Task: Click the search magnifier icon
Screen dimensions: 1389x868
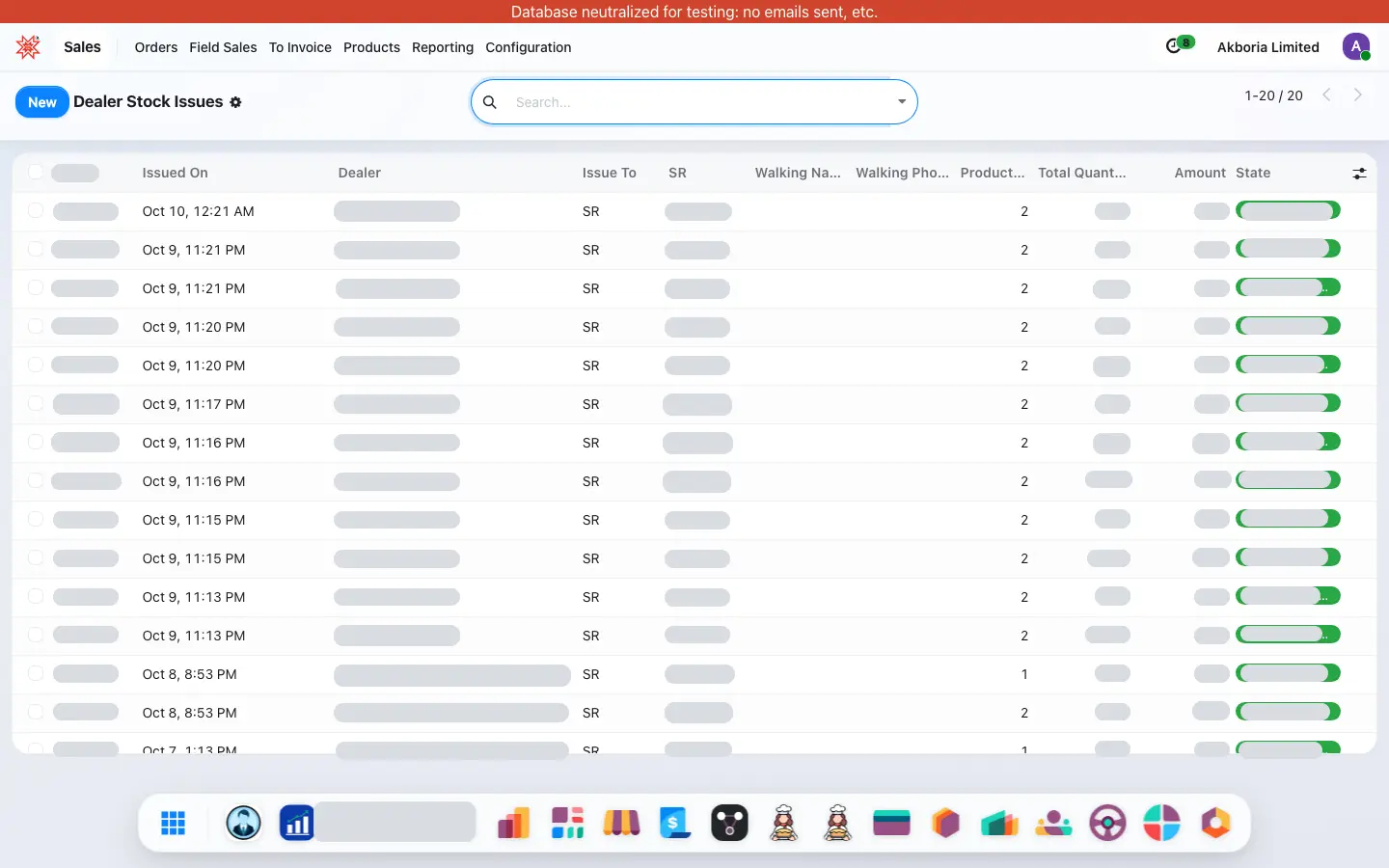Action: pyautogui.click(x=490, y=102)
